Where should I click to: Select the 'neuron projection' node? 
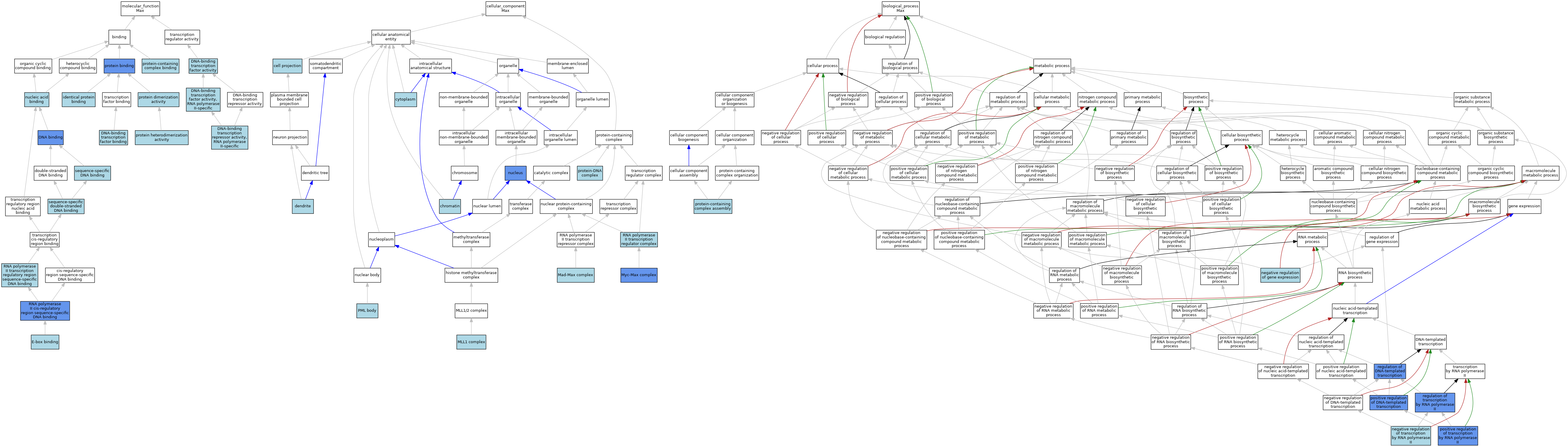tap(290, 138)
